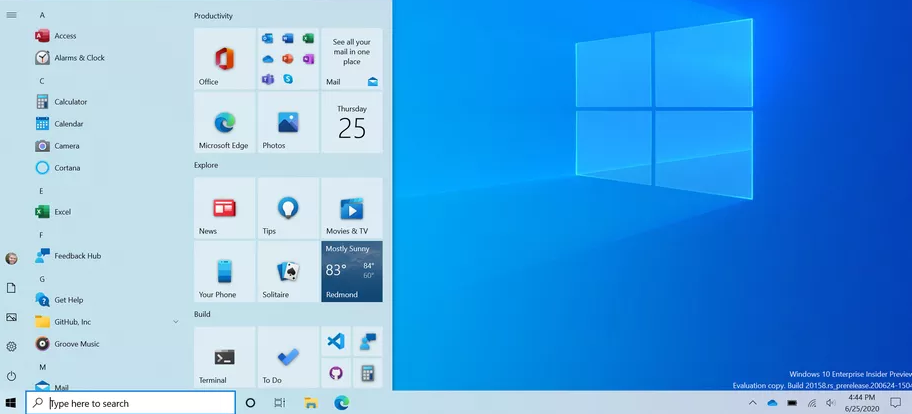The image size is (912, 414).
Task: Launch Edge from the taskbar
Action: (341, 402)
